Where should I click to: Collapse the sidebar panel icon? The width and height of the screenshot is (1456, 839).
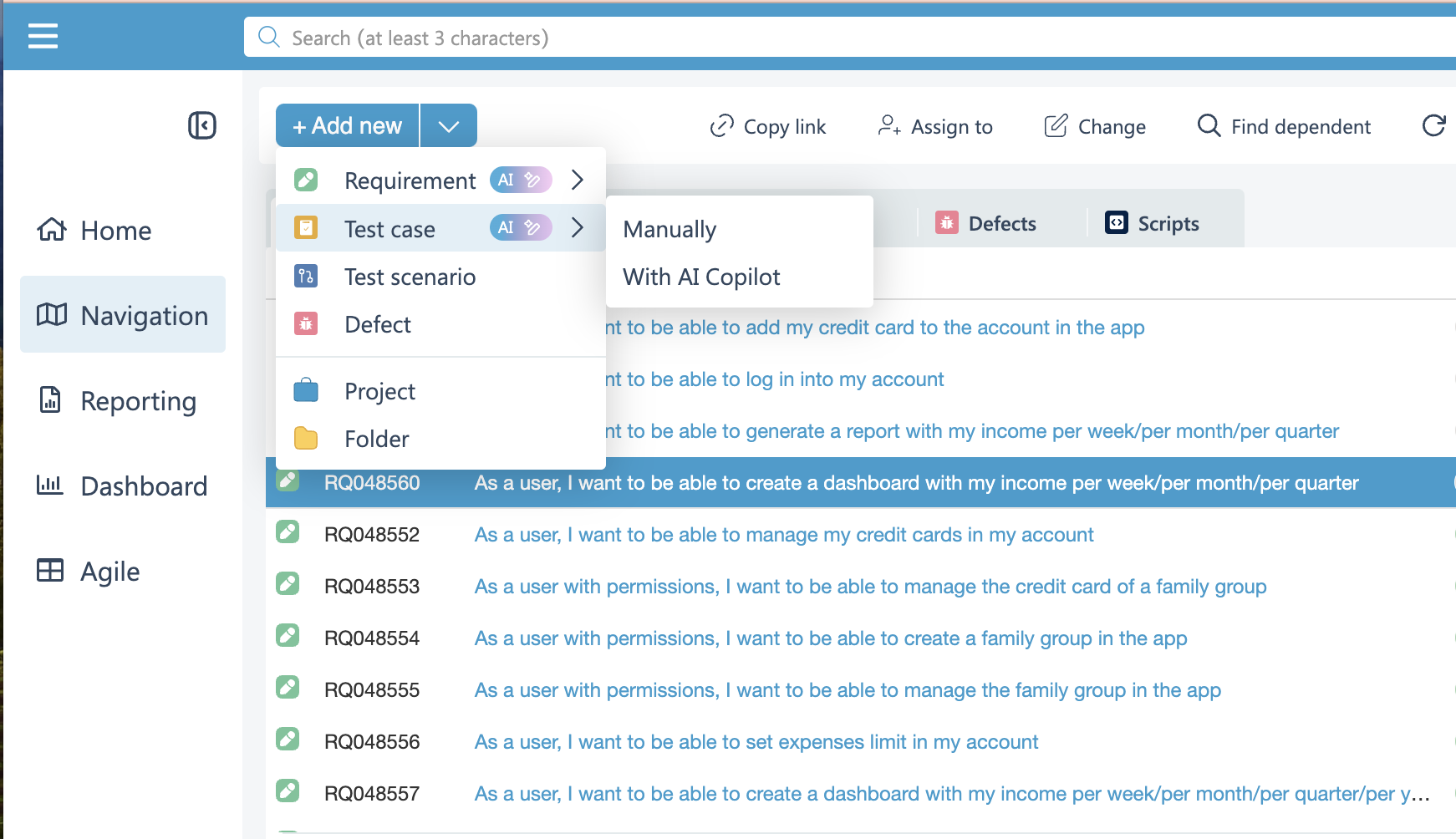pyautogui.click(x=201, y=125)
